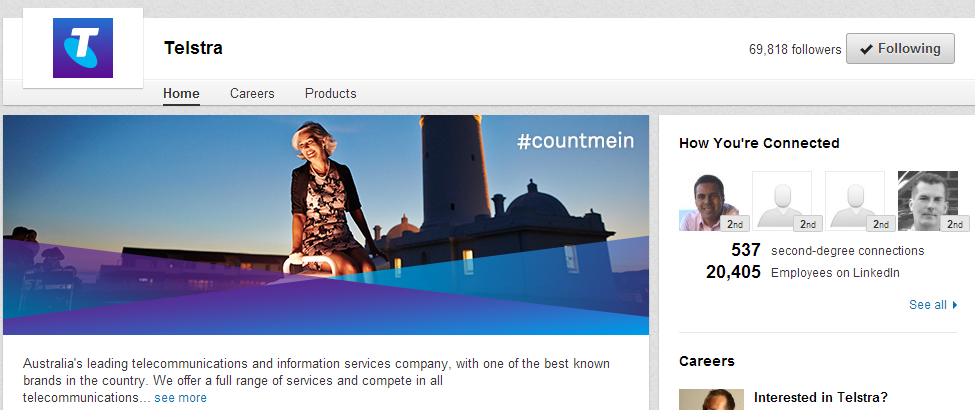Expand the description with see more

(180, 398)
